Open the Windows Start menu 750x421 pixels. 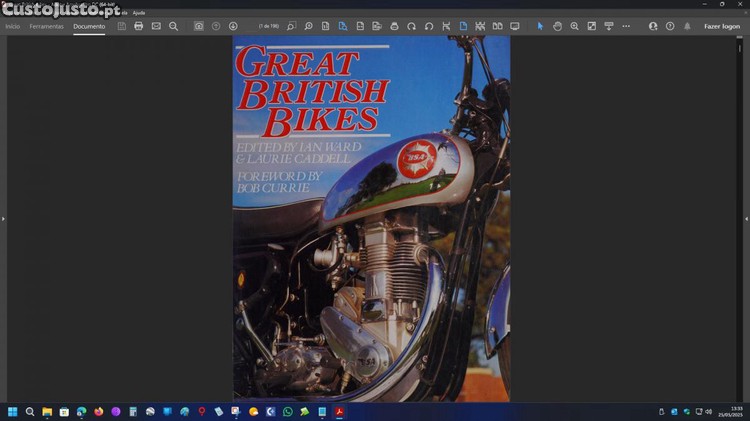[x=13, y=411]
